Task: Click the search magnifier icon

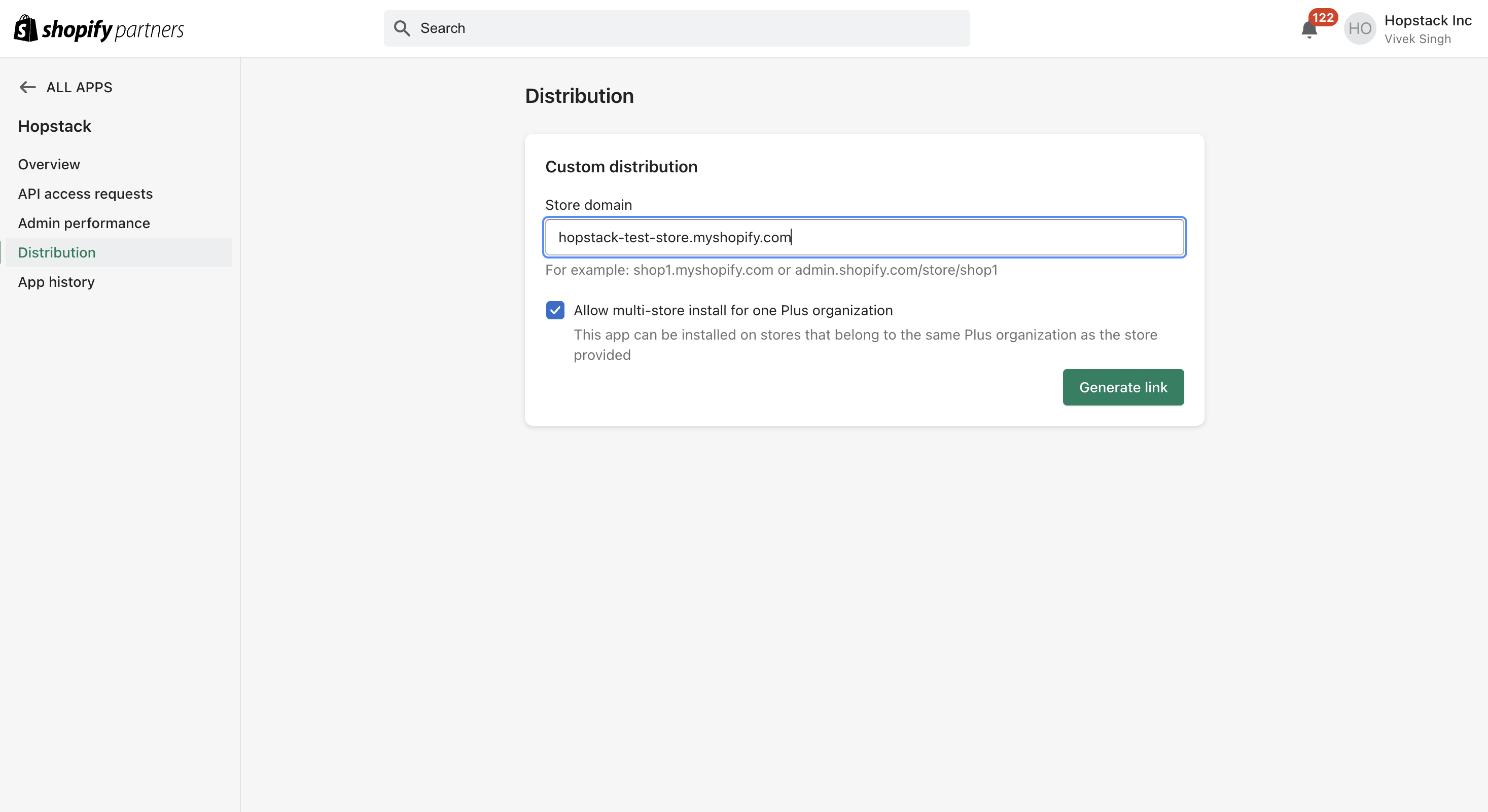Action: pos(402,28)
